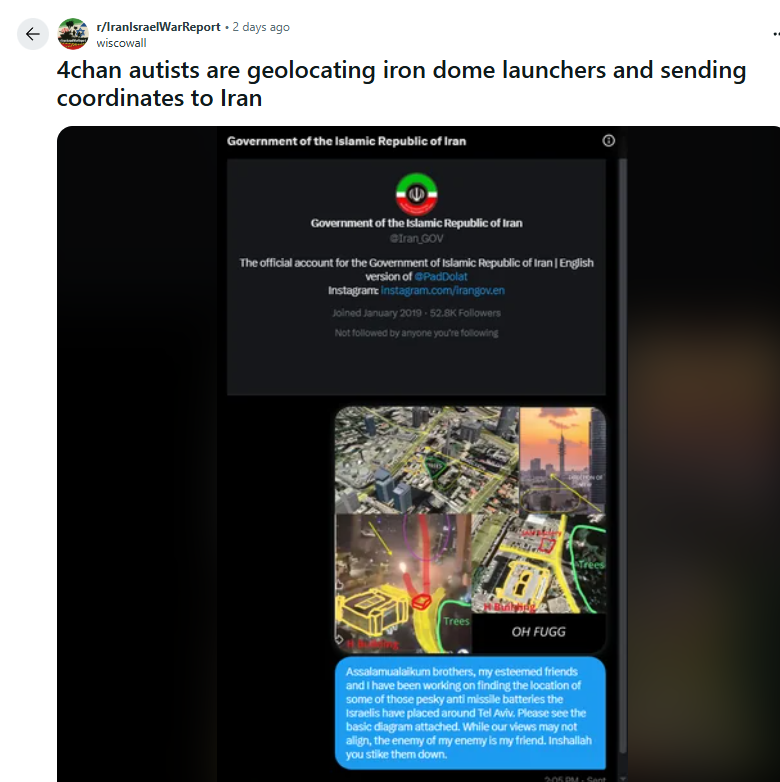The width and height of the screenshot is (780, 782).
Task: Click the post title text
Action: click(x=401, y=84)
